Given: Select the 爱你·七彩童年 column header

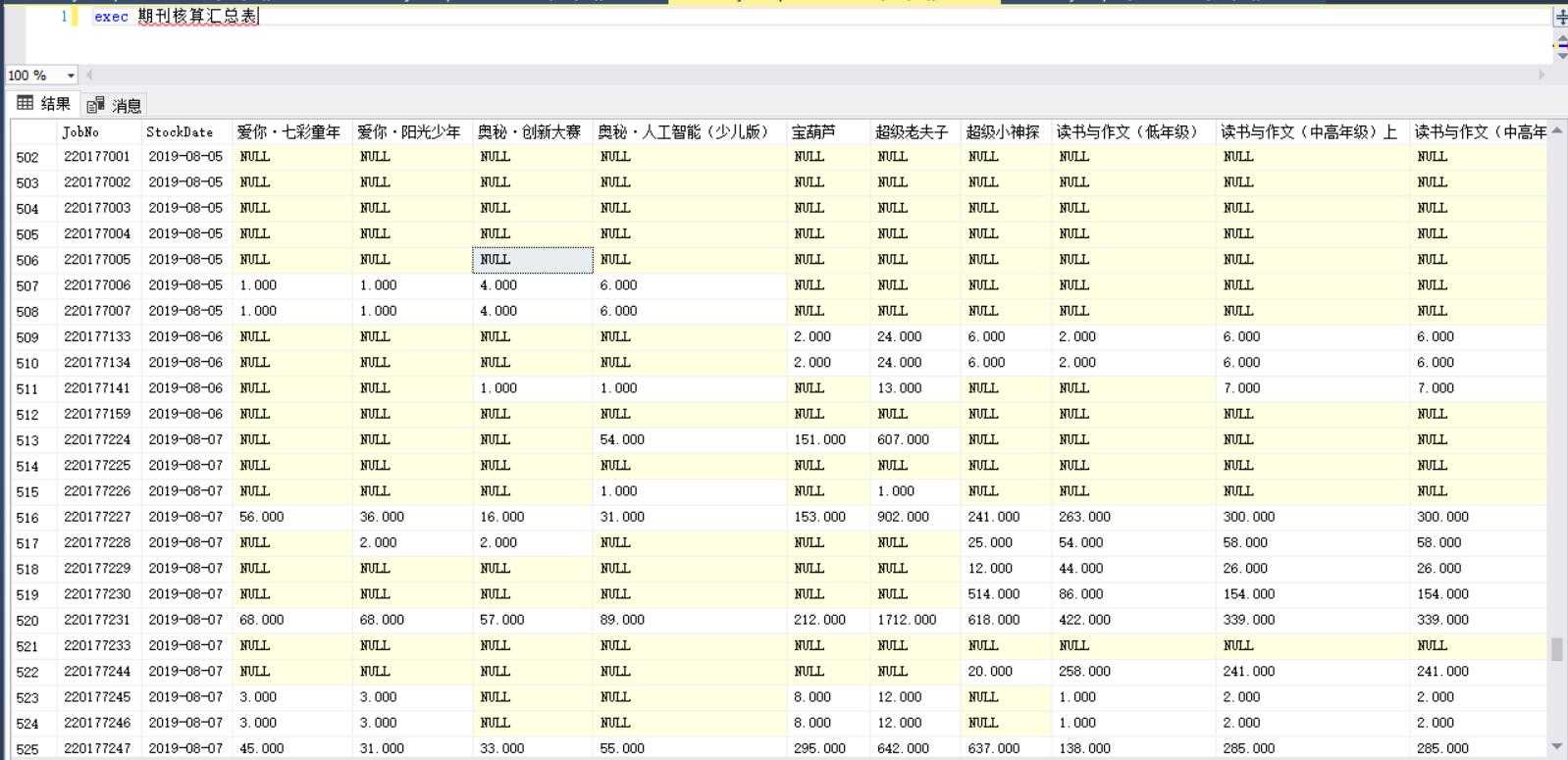Looking at the screenshot, I should [291, 131].
